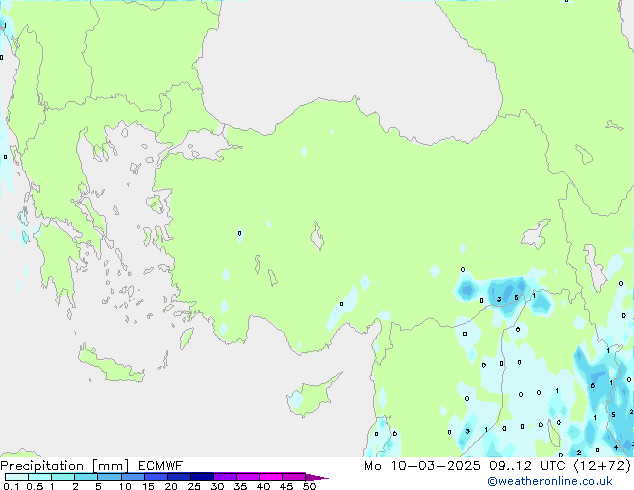Viewport: 634px width, 490px height.
Task: Click the 'ECMWF' model label
Action: 161,466
